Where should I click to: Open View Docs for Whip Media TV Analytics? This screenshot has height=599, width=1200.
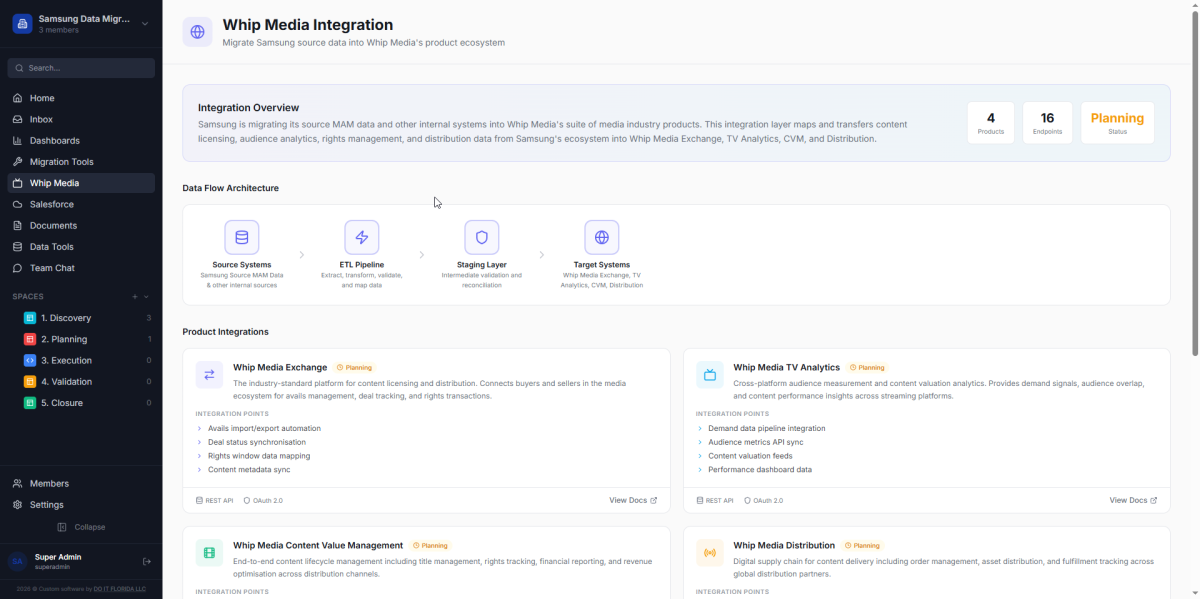tap(1132, 500)
